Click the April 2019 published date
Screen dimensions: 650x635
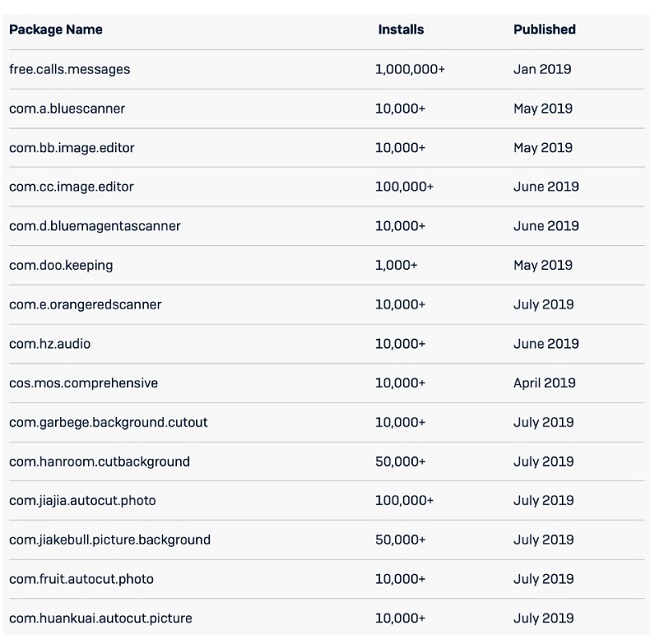pyautogui.click(x=545, y=383)
